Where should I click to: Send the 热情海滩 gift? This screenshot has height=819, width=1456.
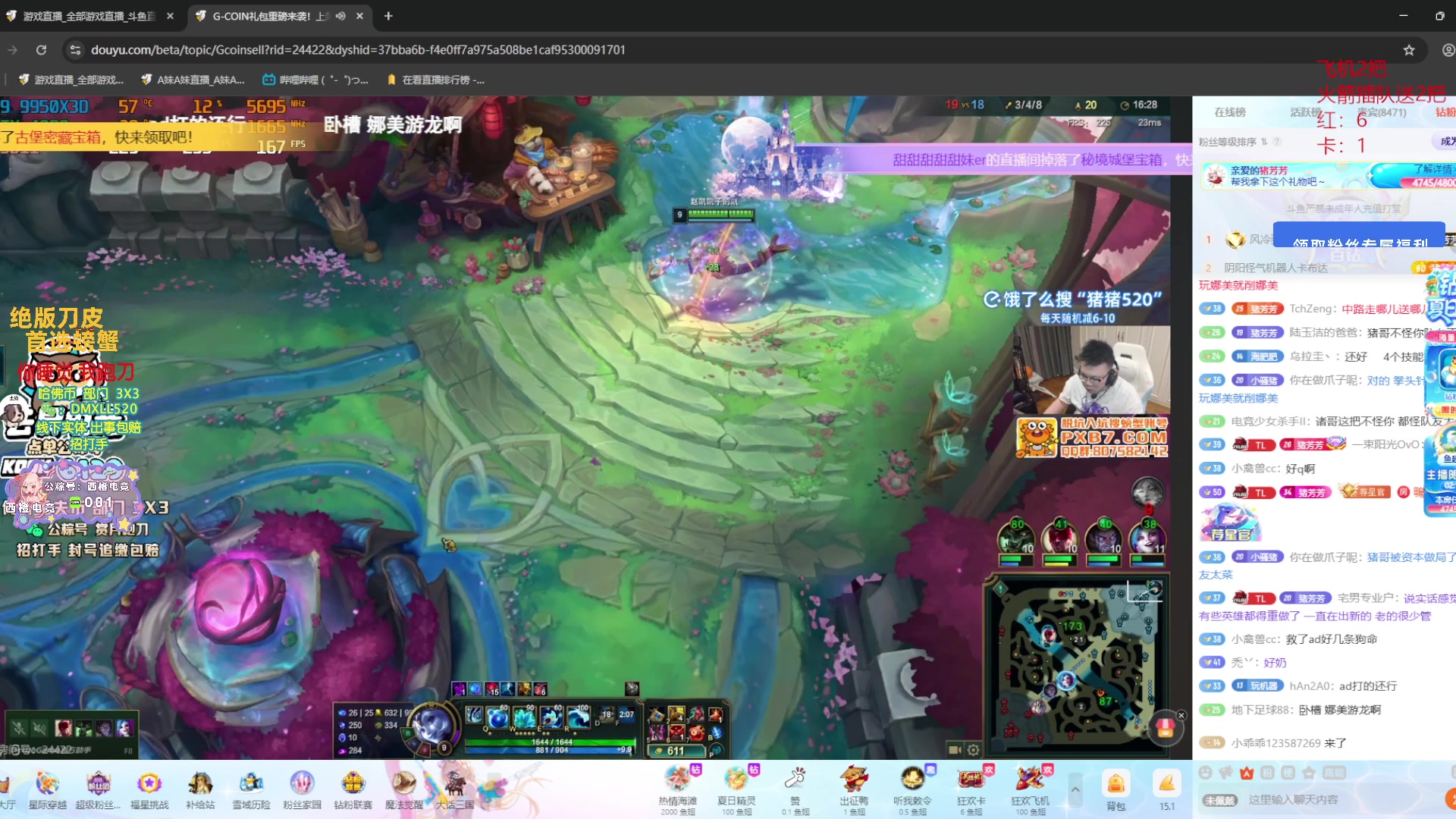click(677, 790)
